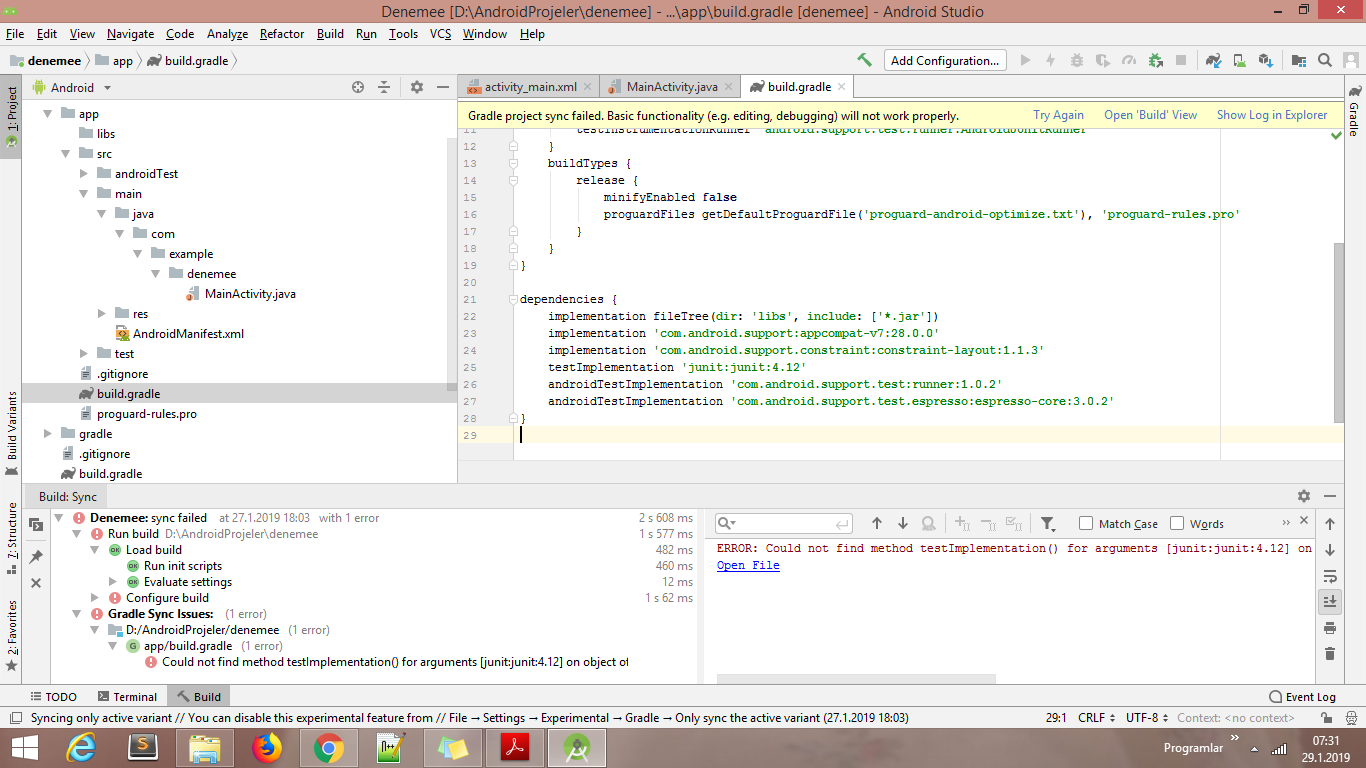The image size is (1366, 768).
Task: Hide the Build tool window
Action: tap(1330, 496)
